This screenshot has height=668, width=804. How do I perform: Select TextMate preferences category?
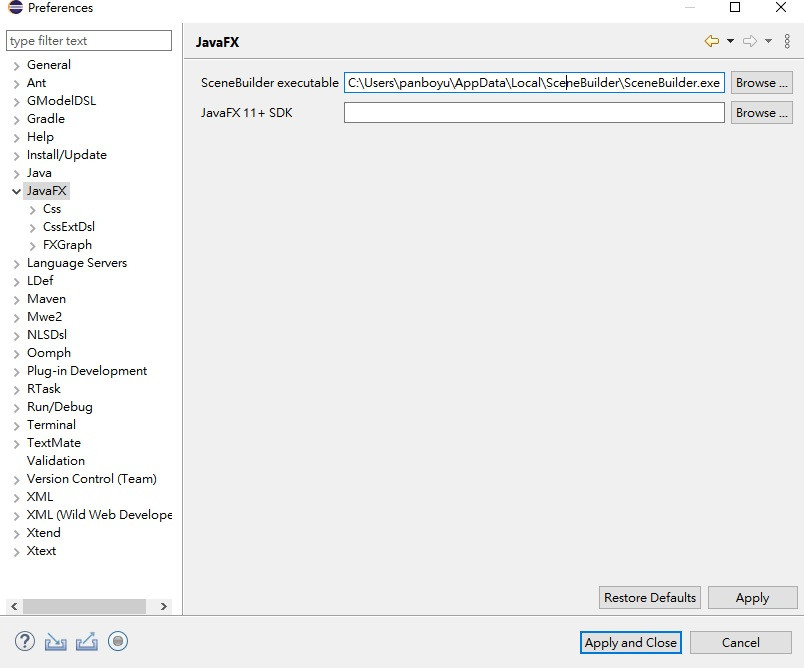coord(54,442)
